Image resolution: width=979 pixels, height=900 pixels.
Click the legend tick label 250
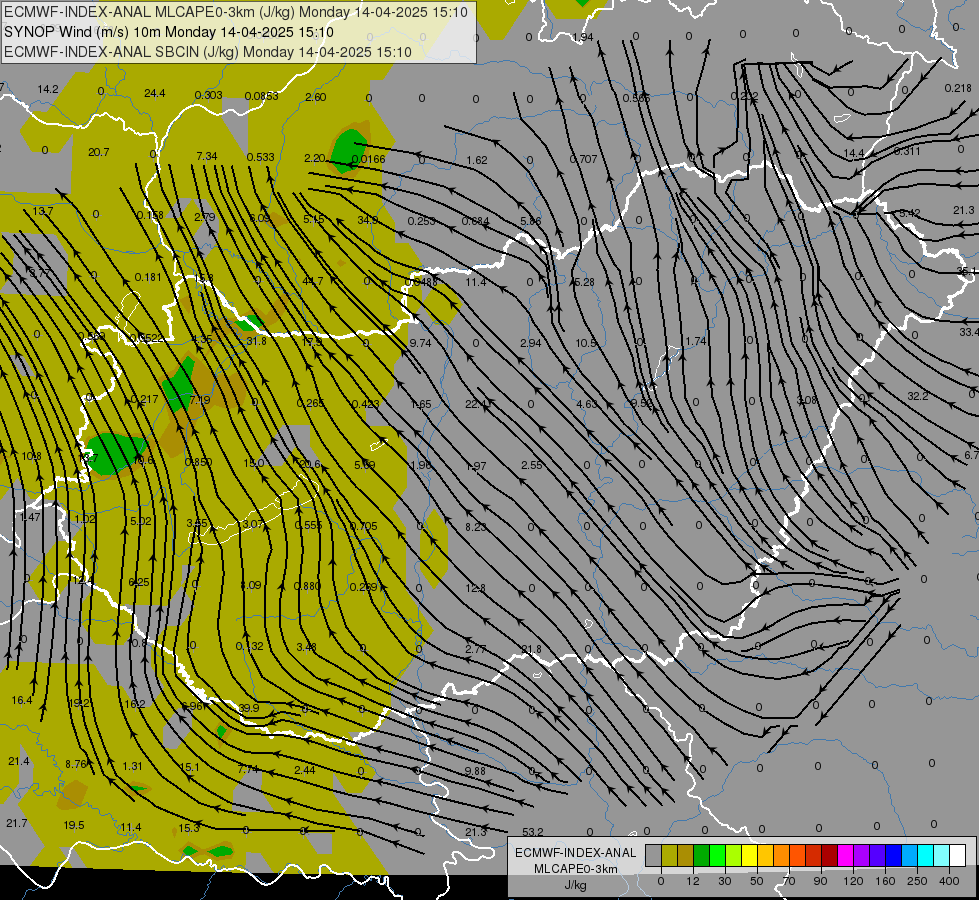pyautogui.click(x=917, y=881)
